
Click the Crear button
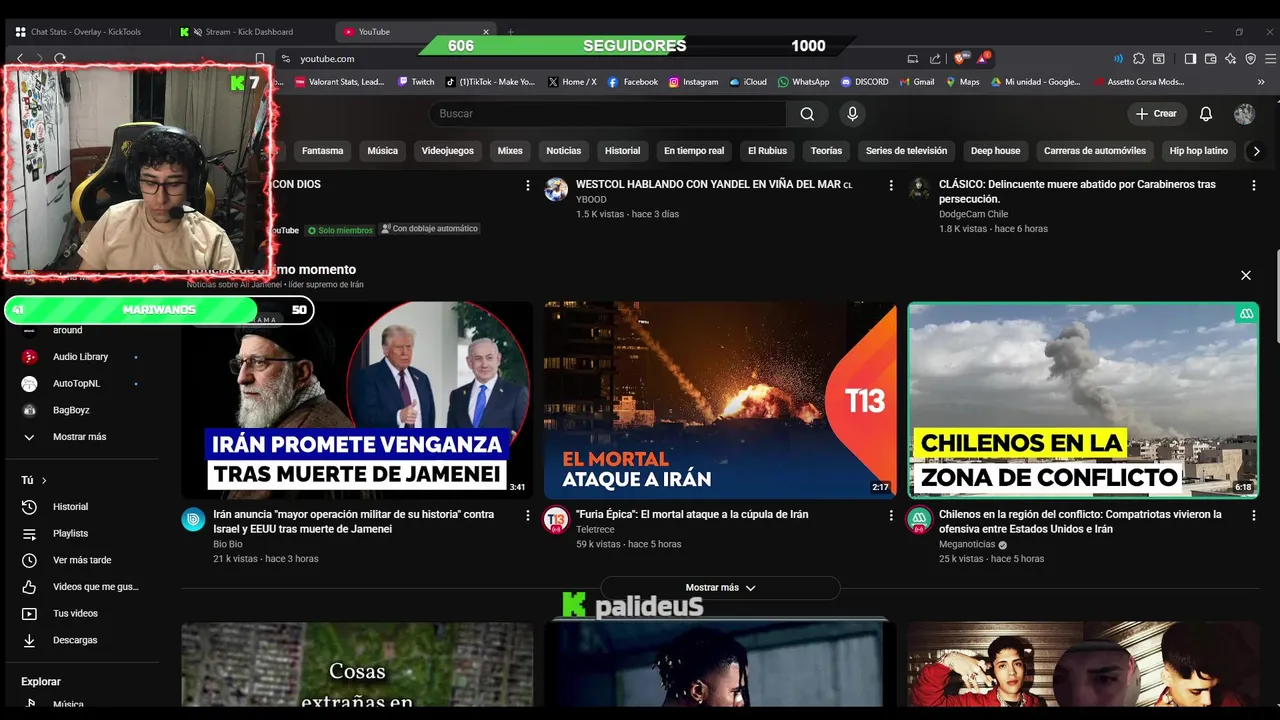(x=1157, y=114)
